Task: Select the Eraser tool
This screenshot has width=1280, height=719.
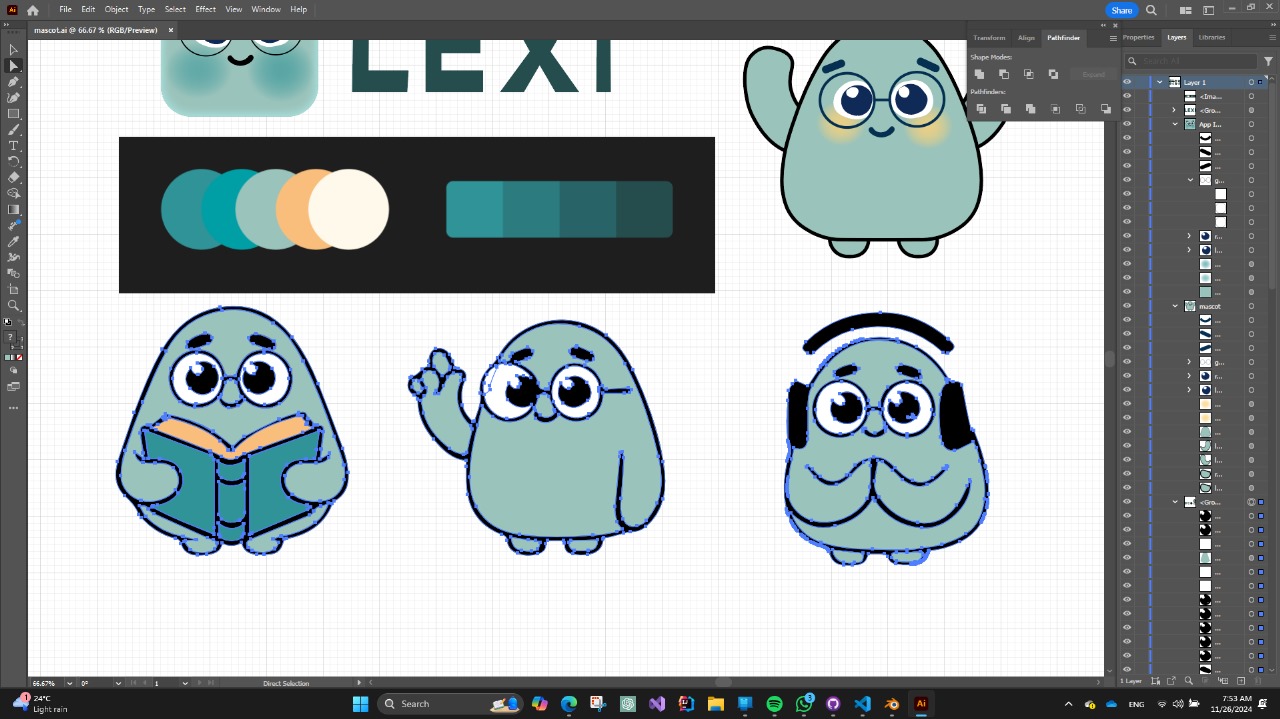Action: tap(13, 178)
